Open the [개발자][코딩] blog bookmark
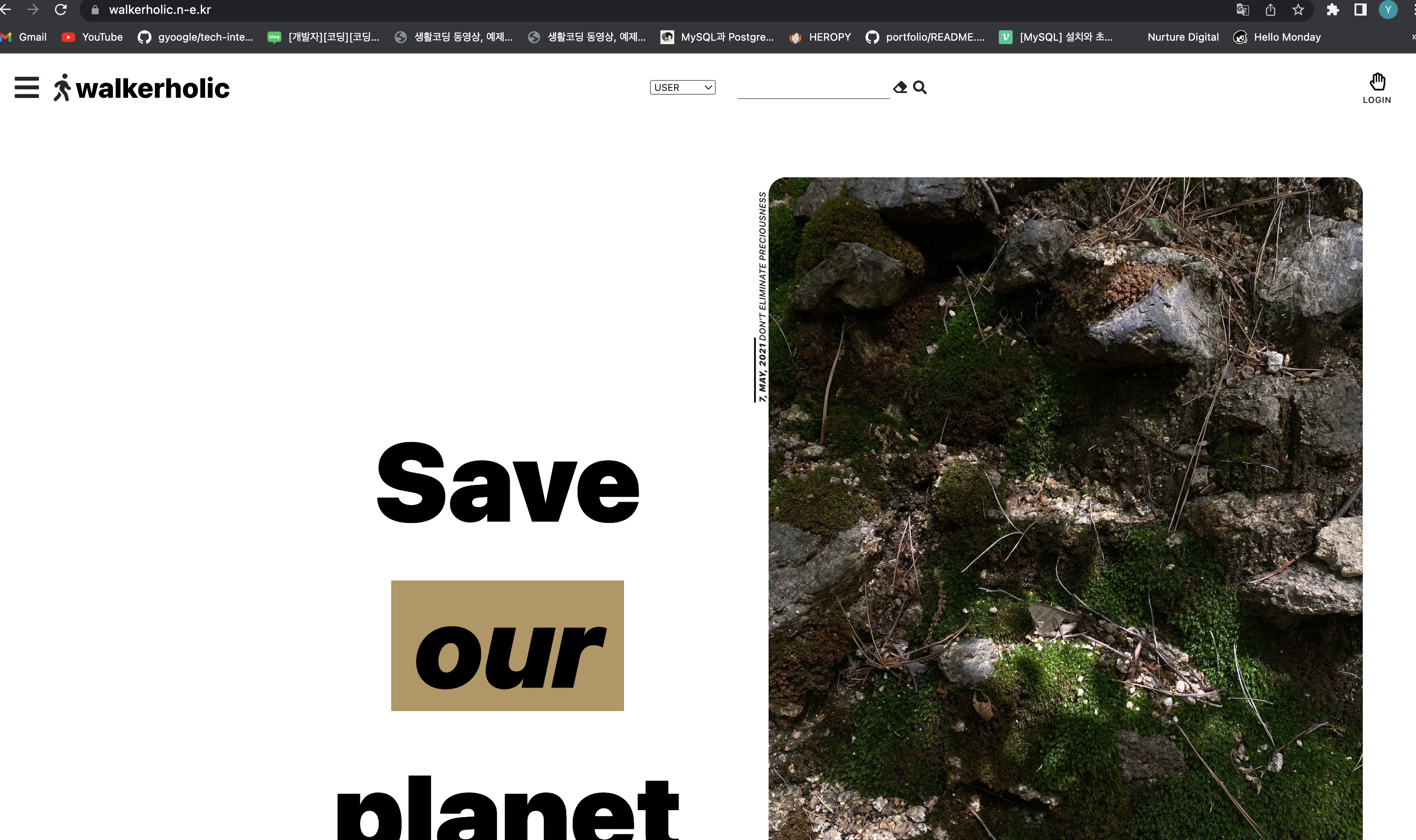This screenshot has height=840, width=1416. pos(324,37)
